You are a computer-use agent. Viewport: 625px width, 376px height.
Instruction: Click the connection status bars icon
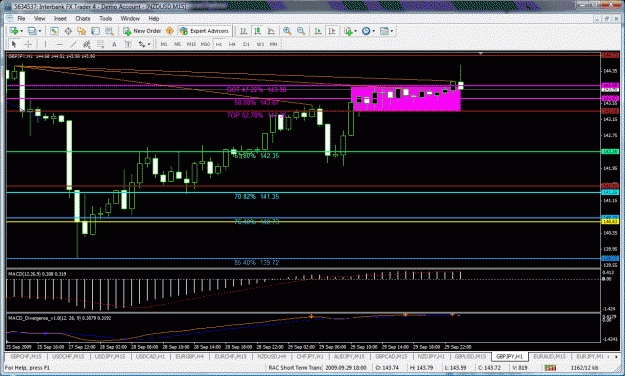550,367
